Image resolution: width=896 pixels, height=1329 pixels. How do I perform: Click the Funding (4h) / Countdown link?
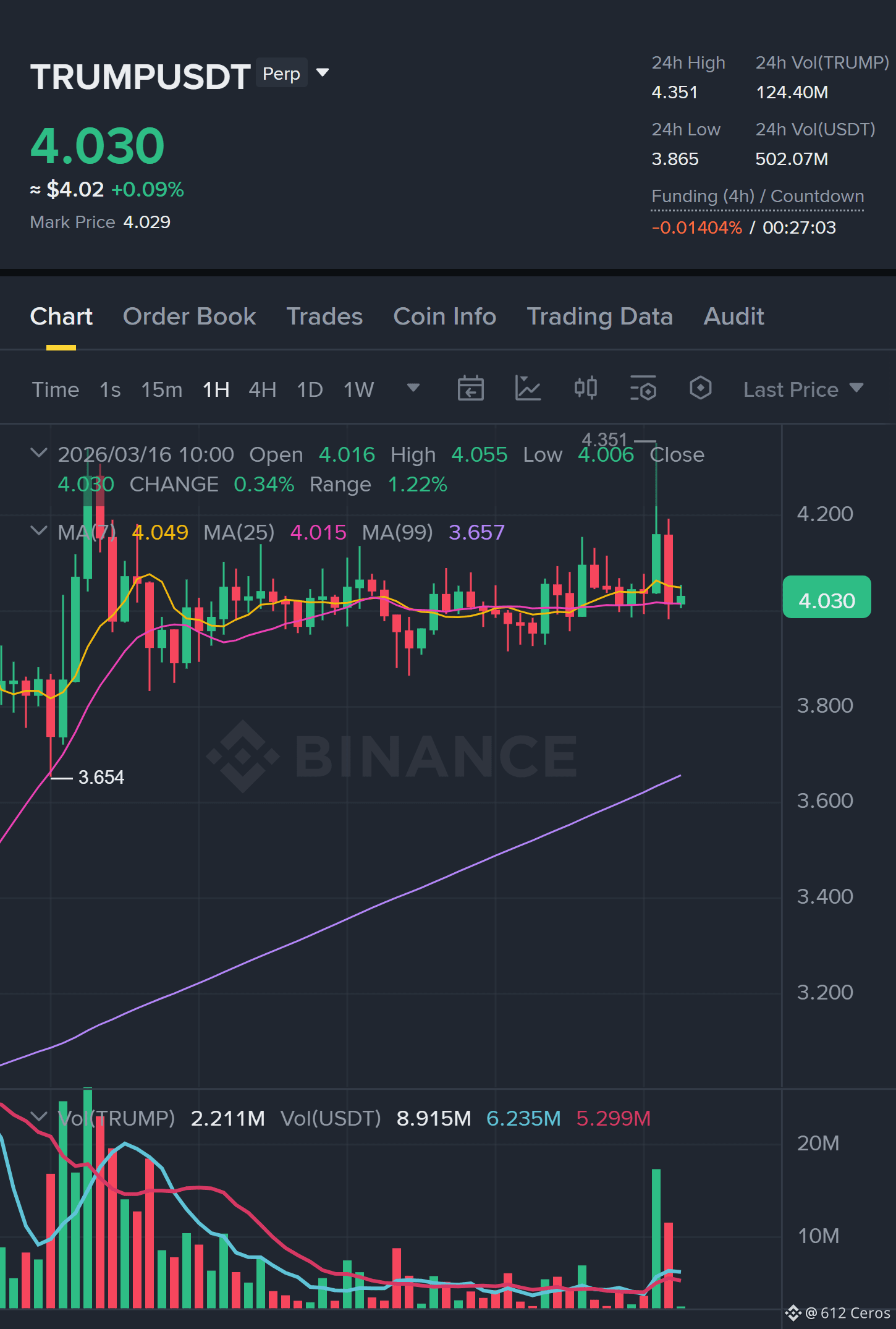758,197
